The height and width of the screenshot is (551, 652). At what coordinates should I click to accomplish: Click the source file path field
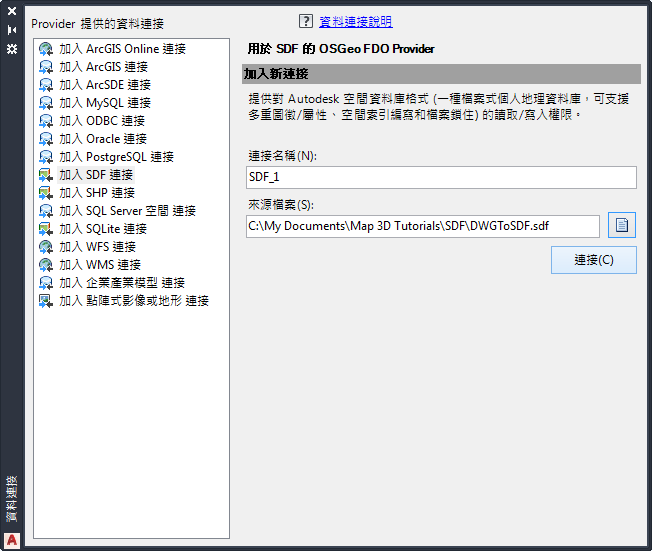click(422, 226)
